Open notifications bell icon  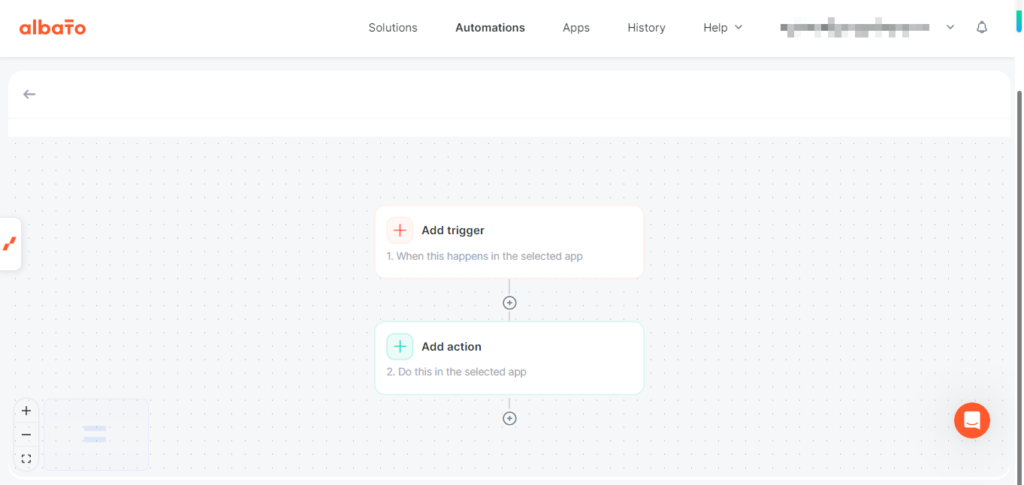pyautogui.click(x=982, y=27)
